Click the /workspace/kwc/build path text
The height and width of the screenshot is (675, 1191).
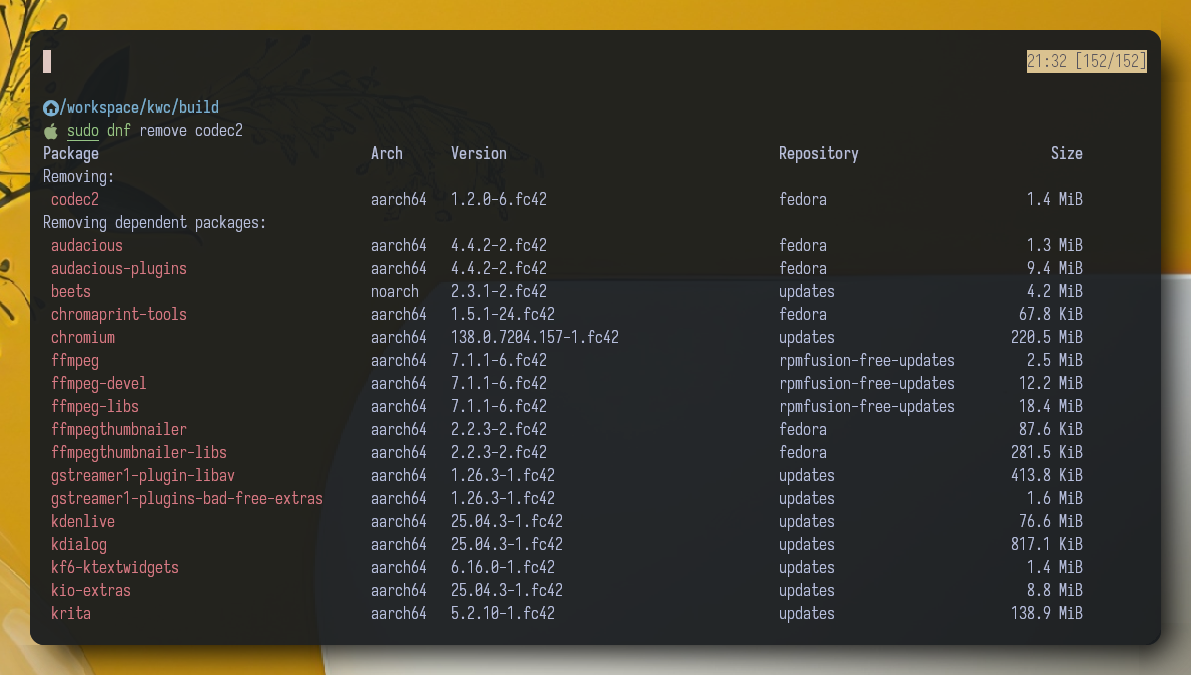[x=139, y=107]
